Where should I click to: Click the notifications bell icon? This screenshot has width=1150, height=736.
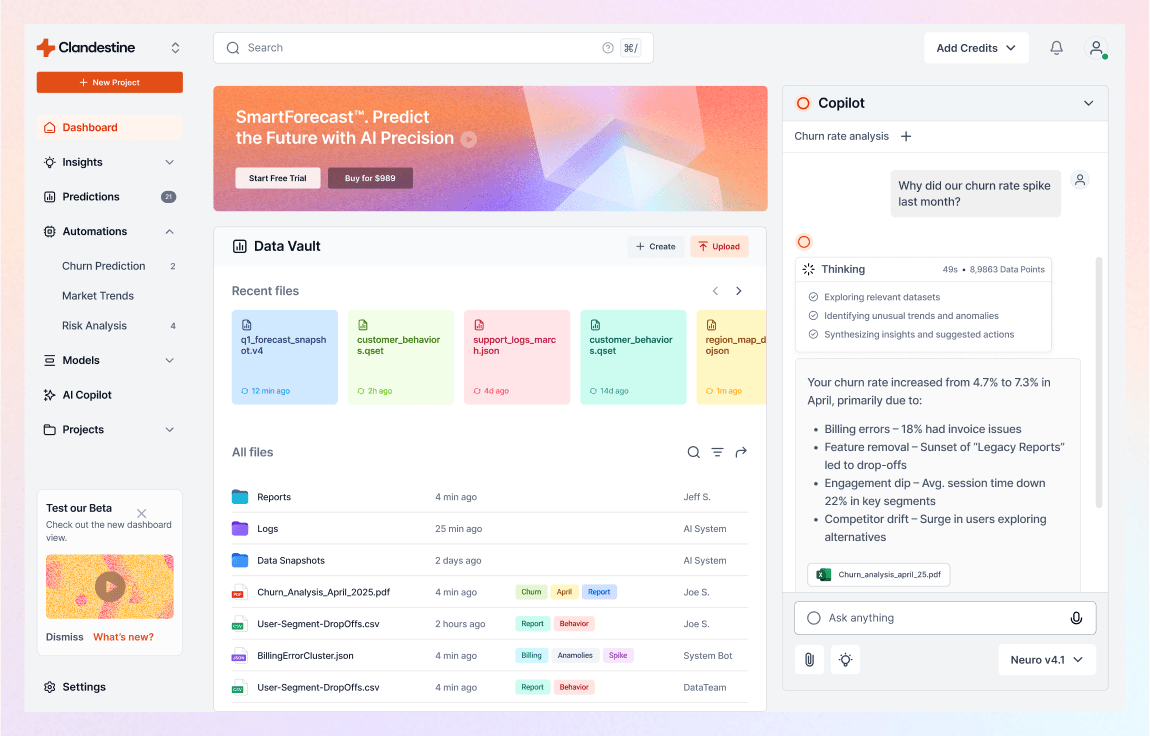tap(1056, 48)
